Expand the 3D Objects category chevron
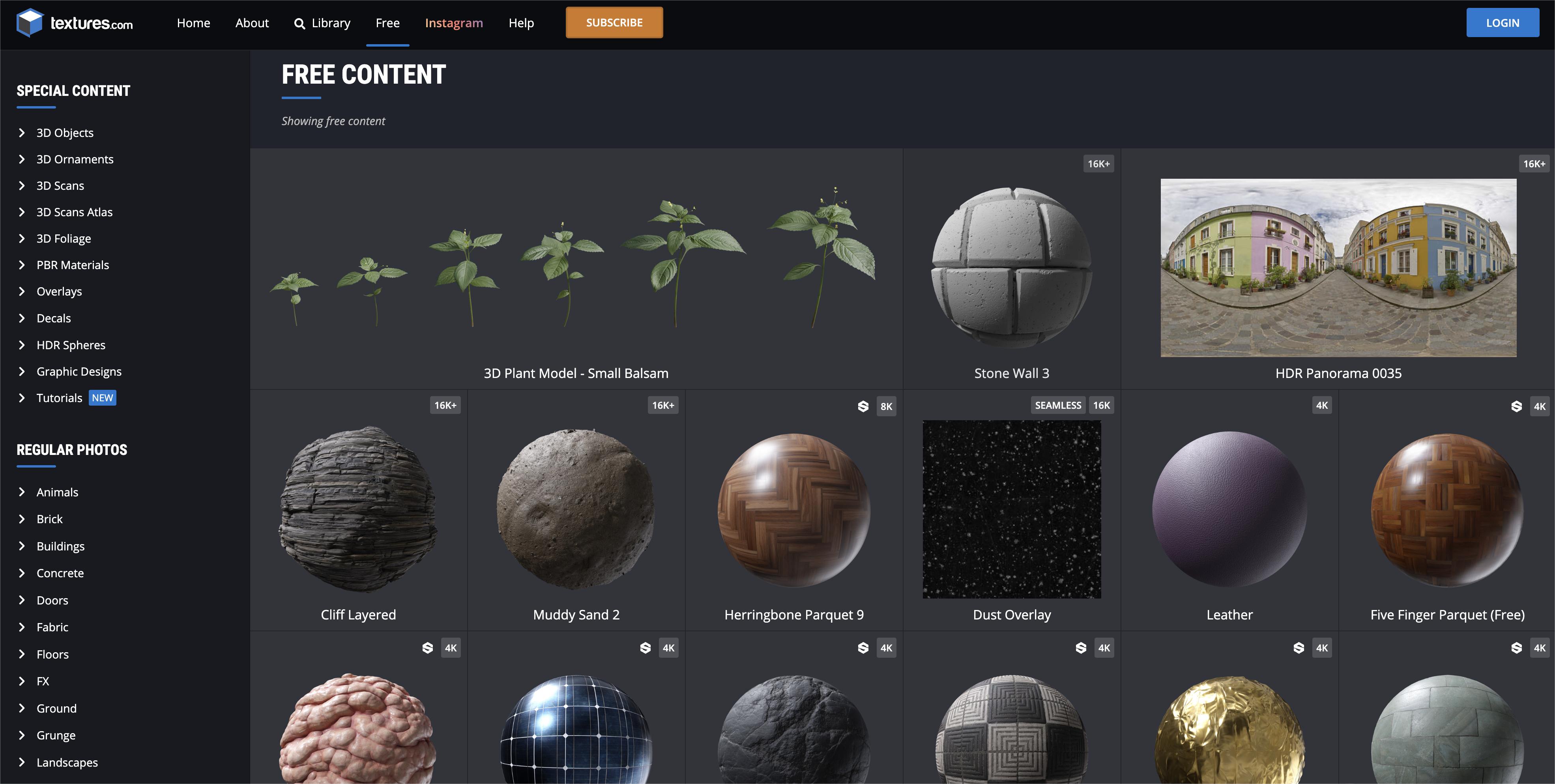 22,133
